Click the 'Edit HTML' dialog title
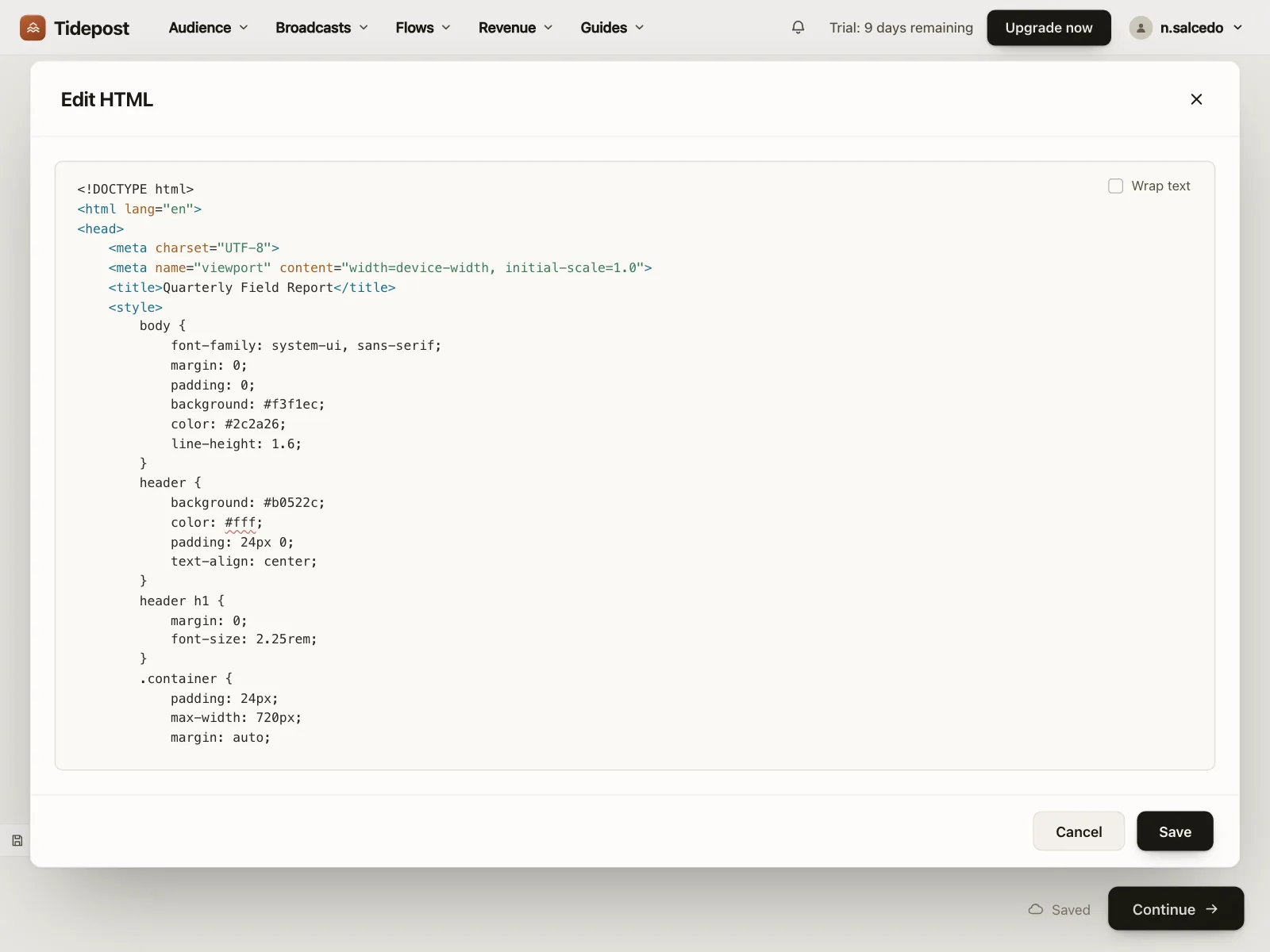This screenshot has height=952, width=1270. (x=107, y=99)
